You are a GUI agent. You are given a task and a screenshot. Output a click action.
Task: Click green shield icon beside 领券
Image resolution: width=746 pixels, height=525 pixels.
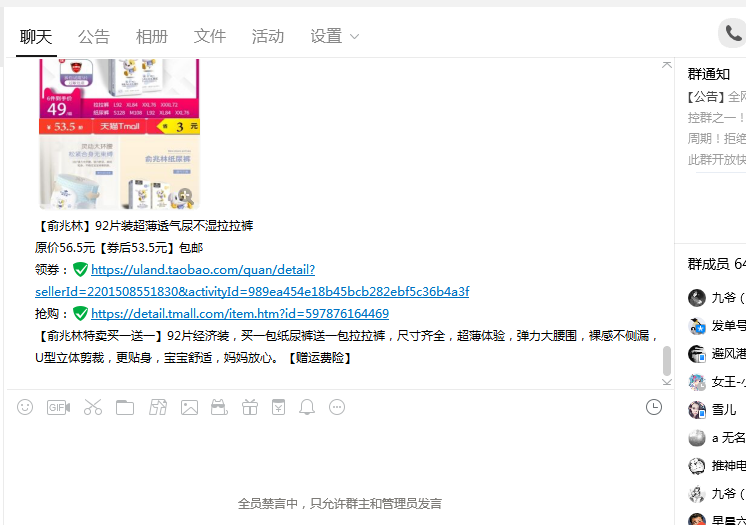[80, 269]
